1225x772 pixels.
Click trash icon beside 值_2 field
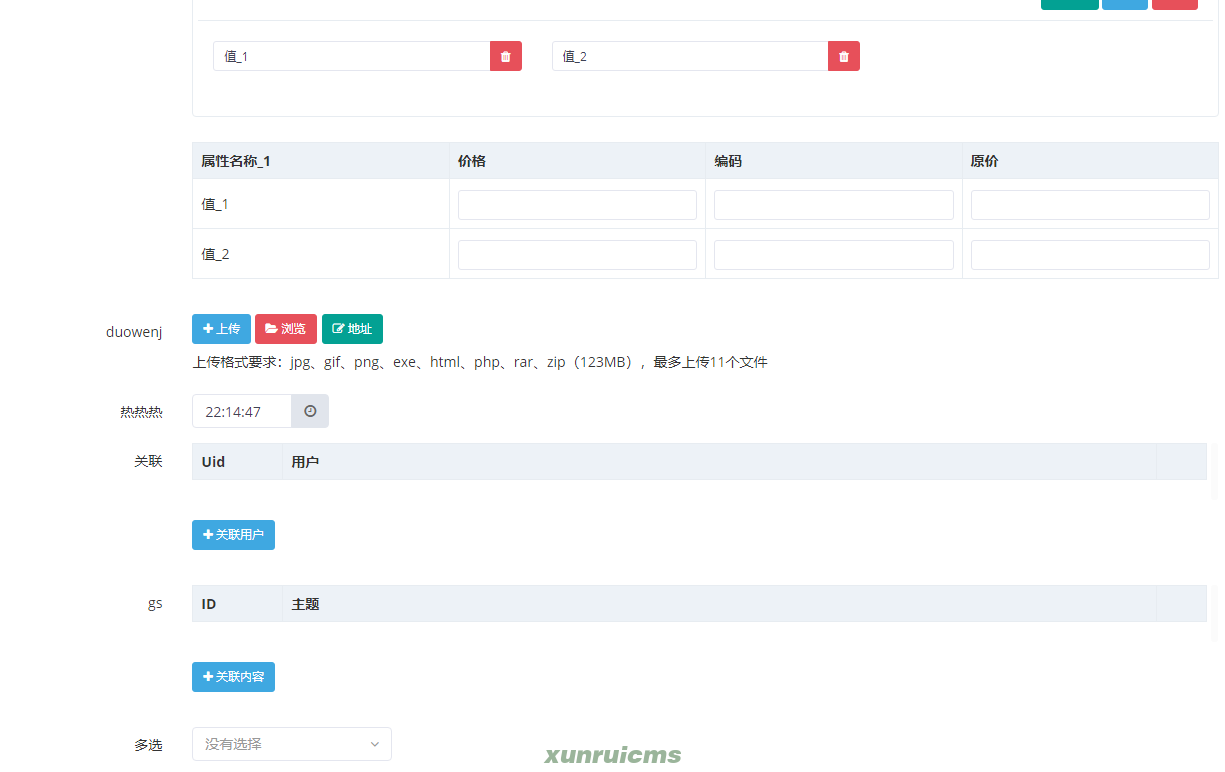point(844,56)
